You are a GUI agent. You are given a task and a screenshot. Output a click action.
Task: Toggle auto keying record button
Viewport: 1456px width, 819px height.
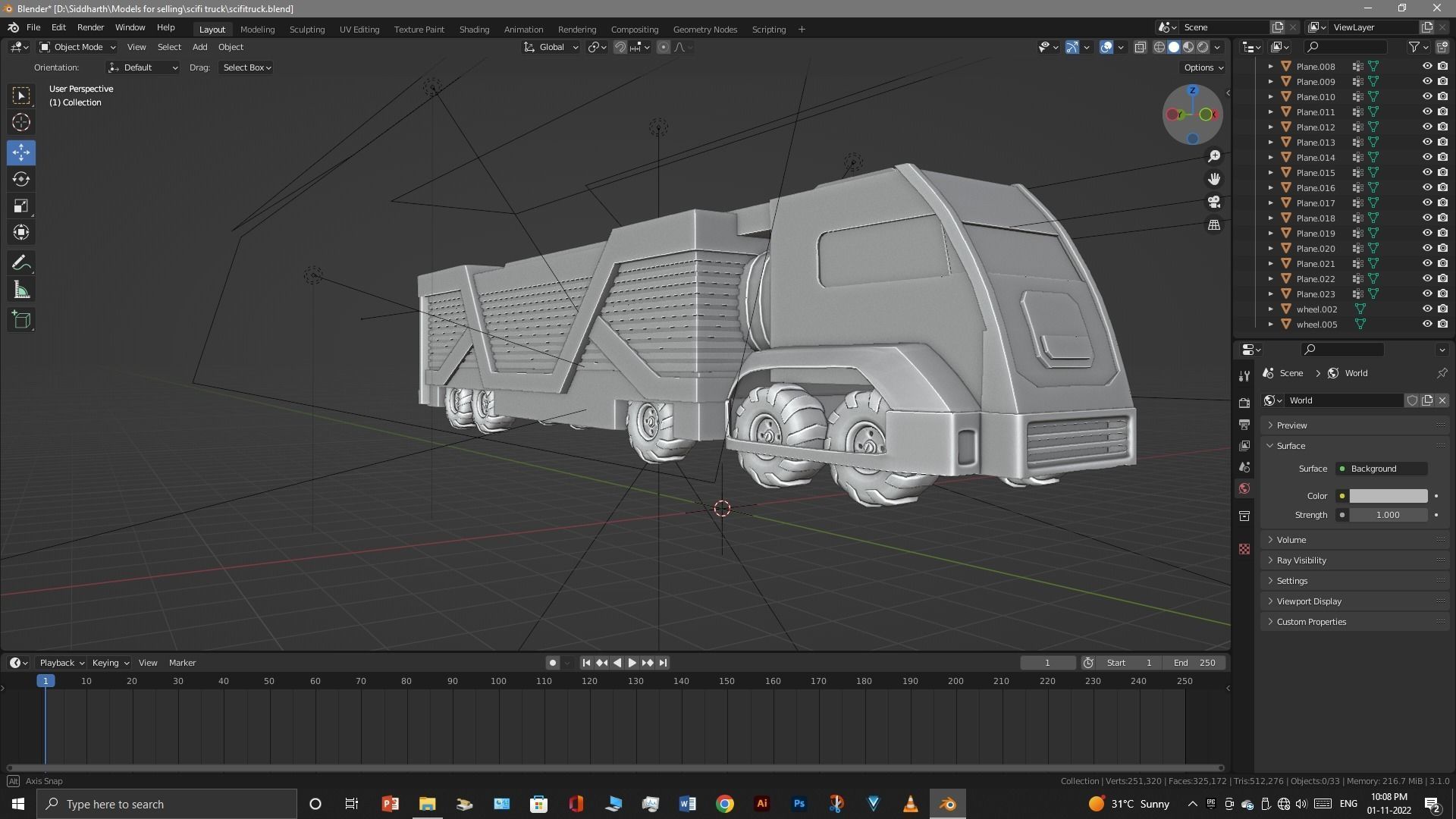[552, 663]
